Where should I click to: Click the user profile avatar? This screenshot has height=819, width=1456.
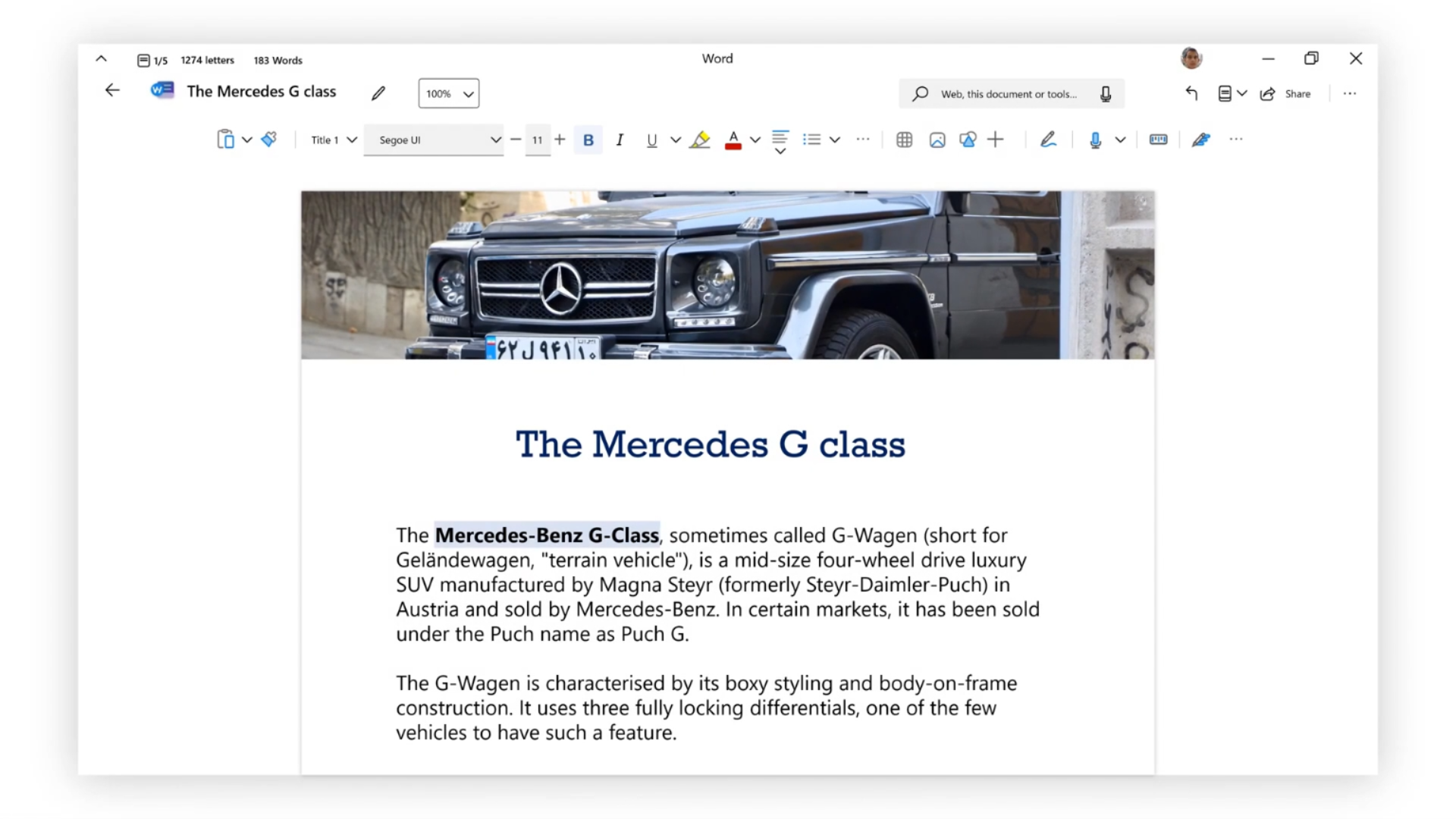point(1191,58)
